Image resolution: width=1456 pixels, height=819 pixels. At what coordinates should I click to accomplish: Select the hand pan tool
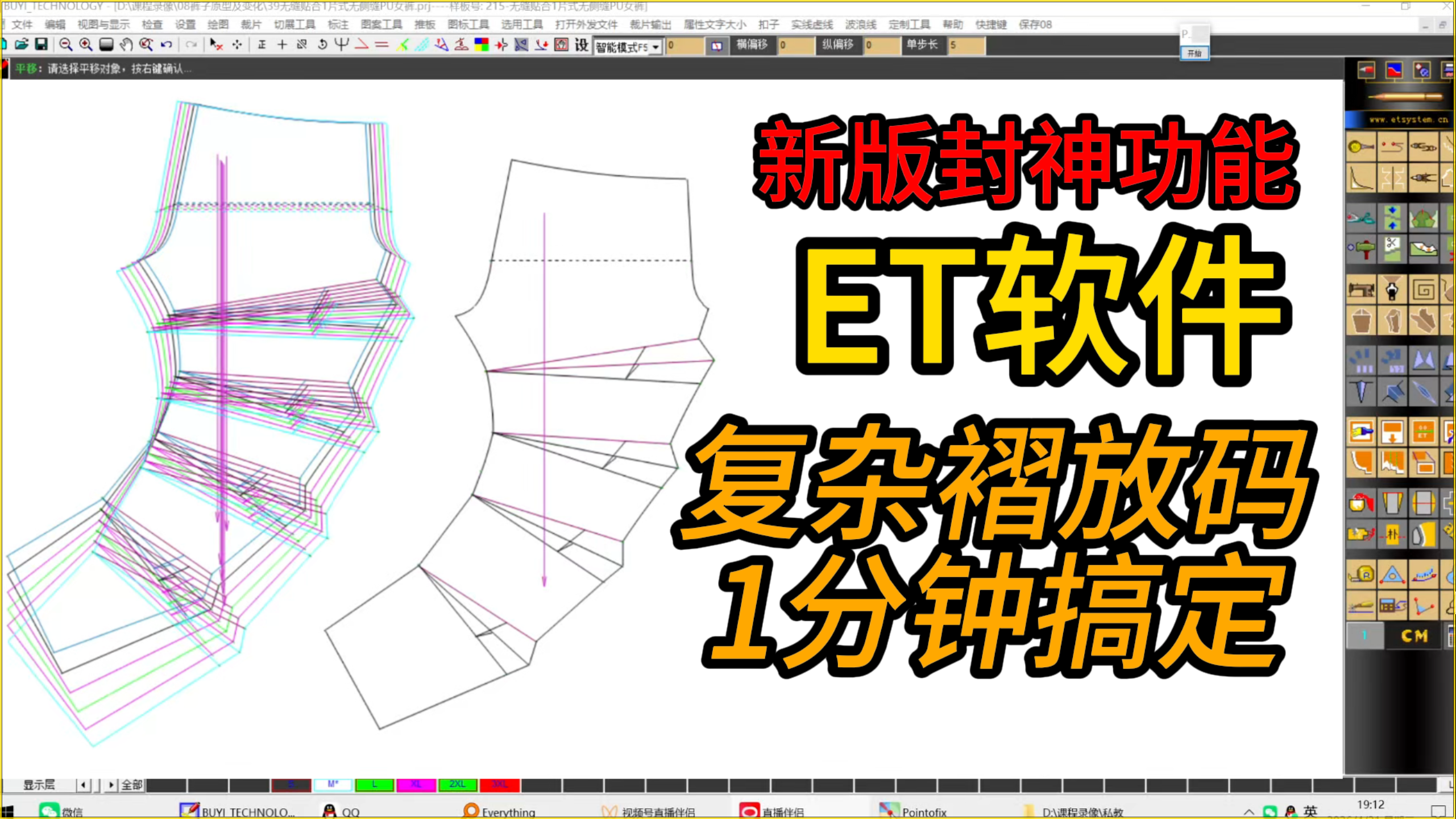click(125, 44)
